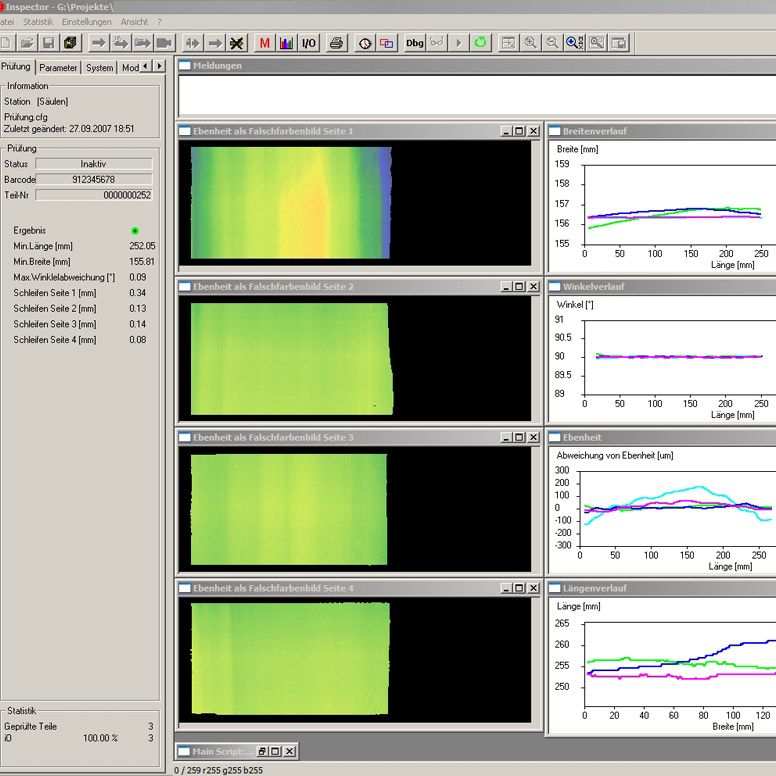The height and width of the screenshot is (776, 776).
Task: Click the zoom out magnifier icon
Action: tap(552, 43)
